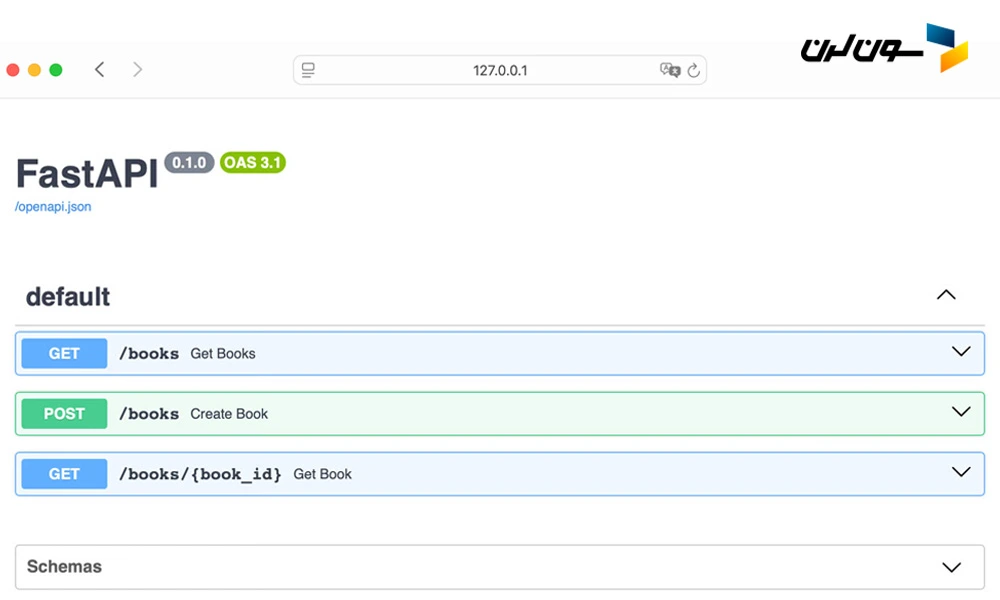
Task: Click the logo in the top-right corner
Action: 885,48
